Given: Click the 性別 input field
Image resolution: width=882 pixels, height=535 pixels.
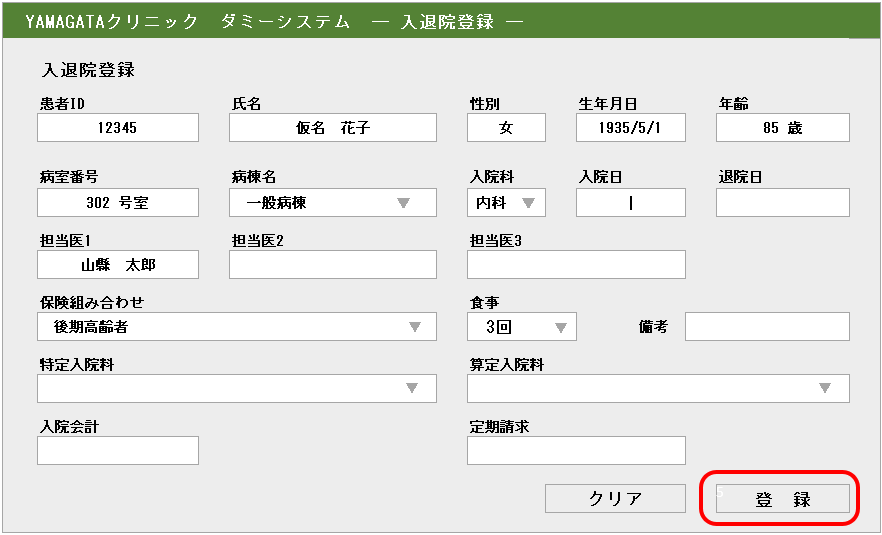Looking at the screenshot, I should 506,128.
